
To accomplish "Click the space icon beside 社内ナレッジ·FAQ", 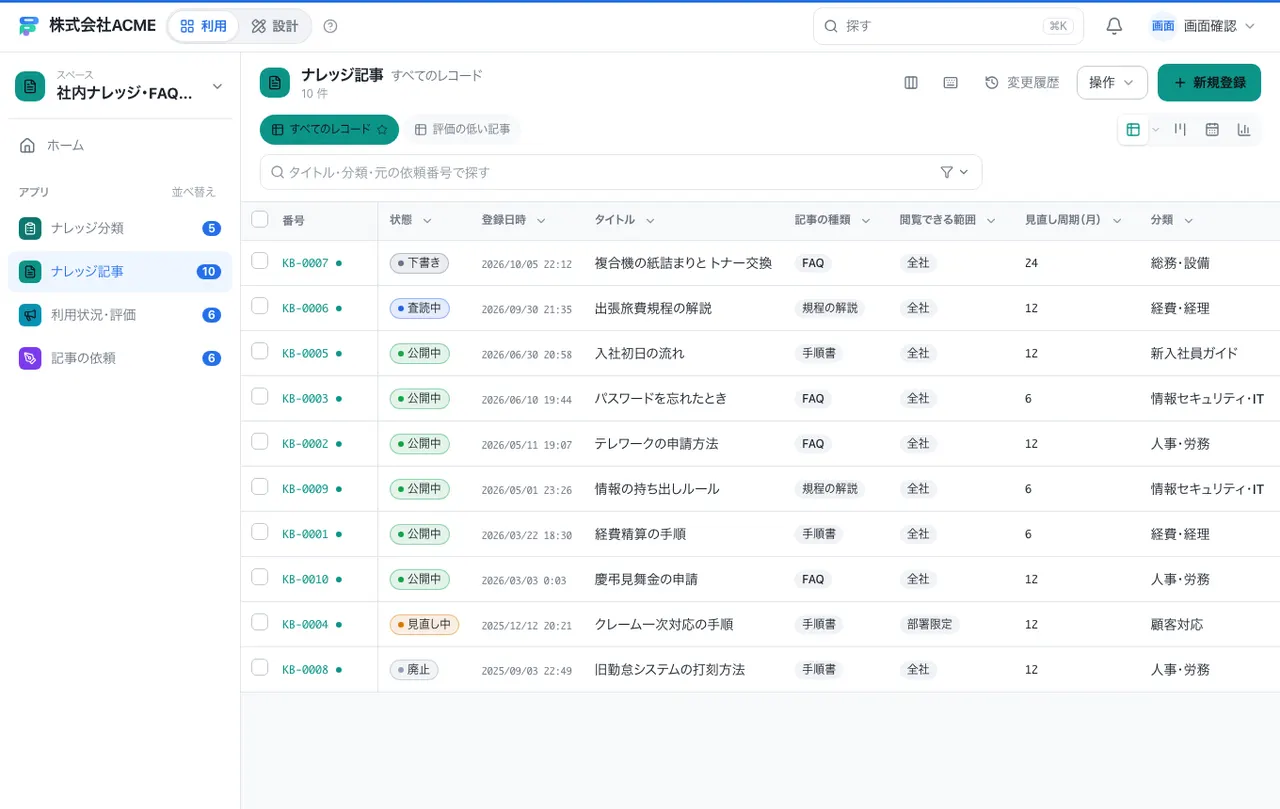I will point(30,86).
